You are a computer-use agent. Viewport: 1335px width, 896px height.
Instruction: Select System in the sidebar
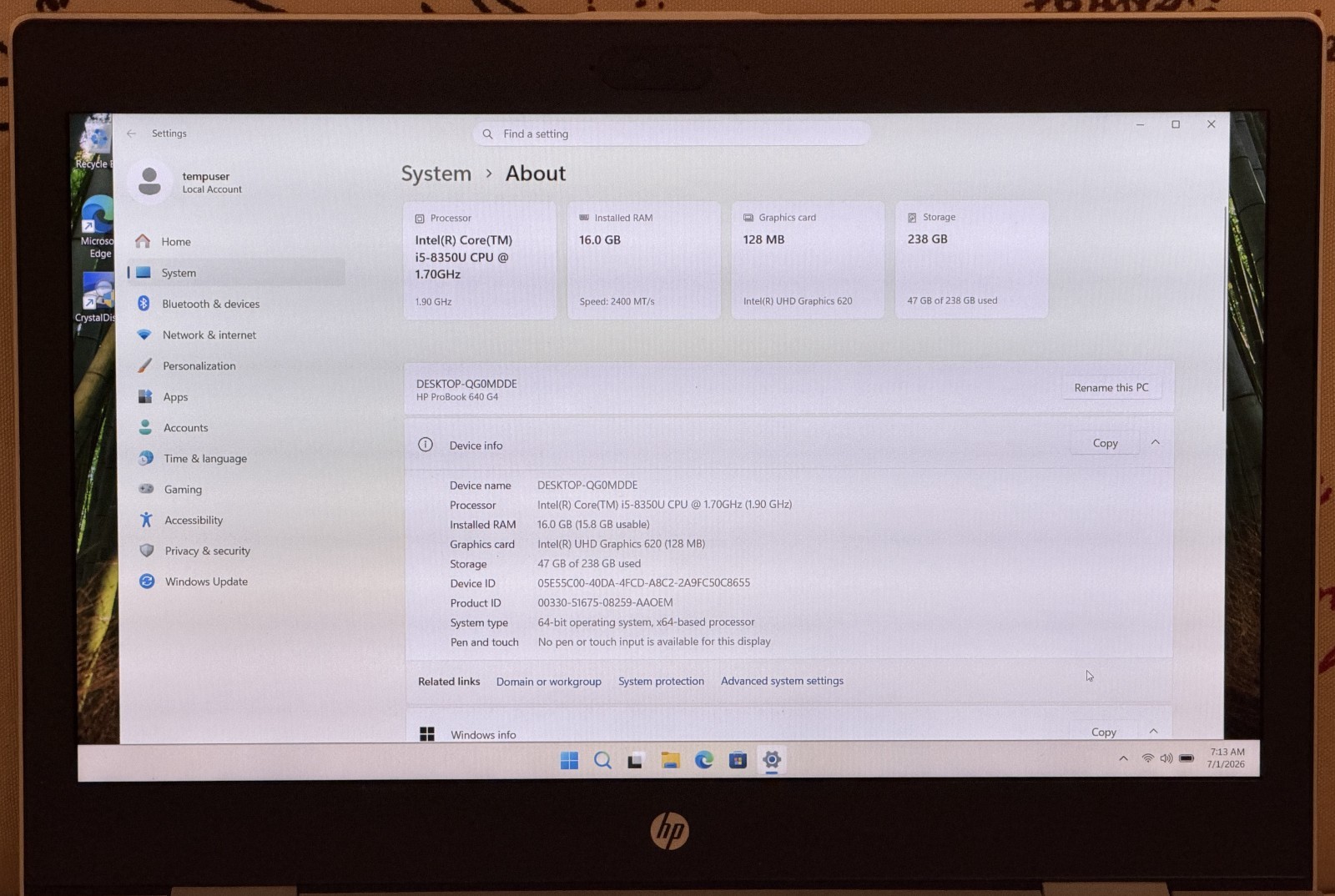(236, 273)
